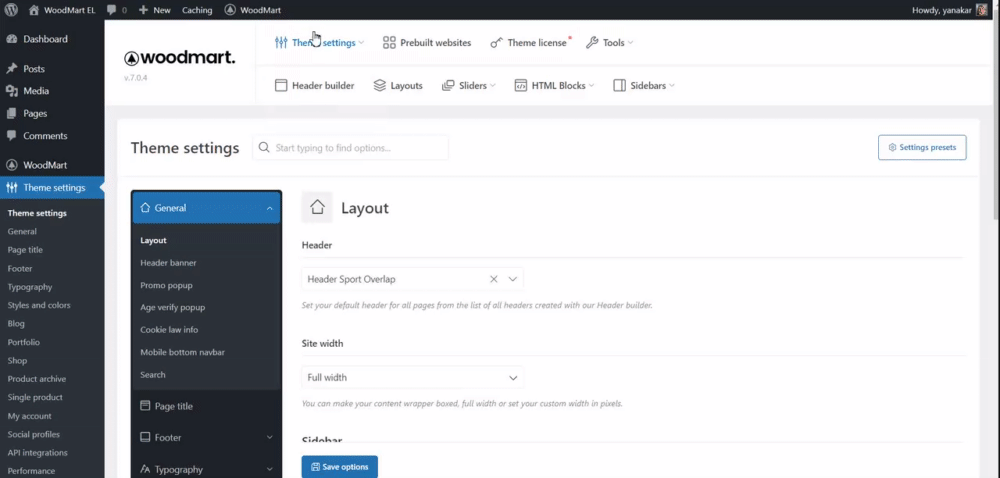Click the Posts pin icon

point(11,69)
